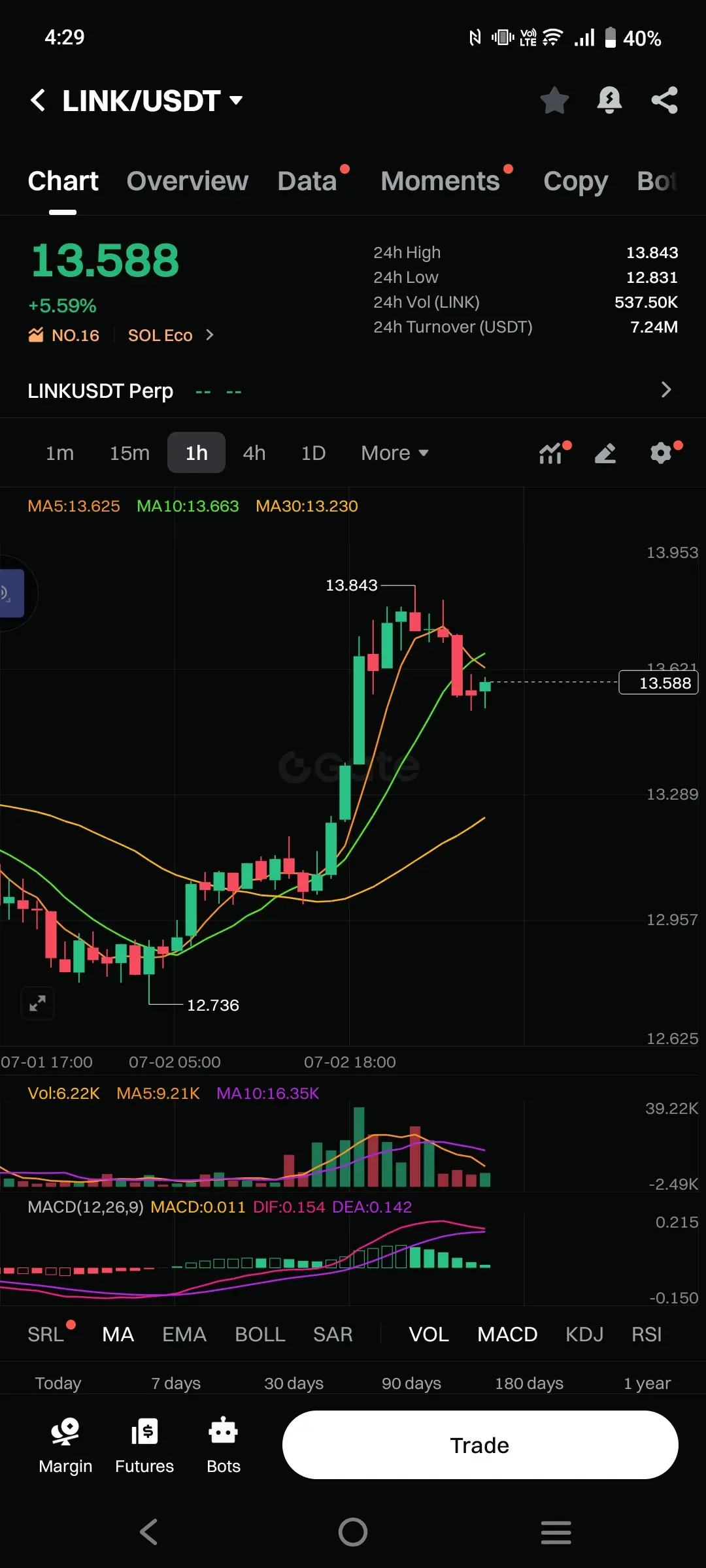Viewport: 706px width, 1568px height.
Task: Tap the 12.736 low price marker
Action: [213, 1005]
